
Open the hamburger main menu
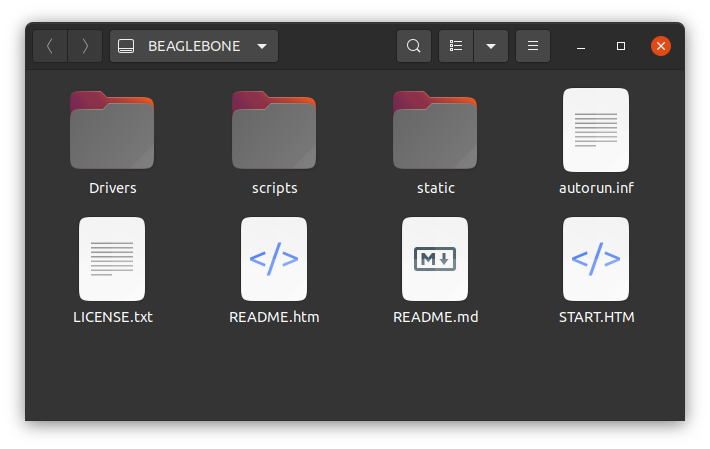point(533,46)
